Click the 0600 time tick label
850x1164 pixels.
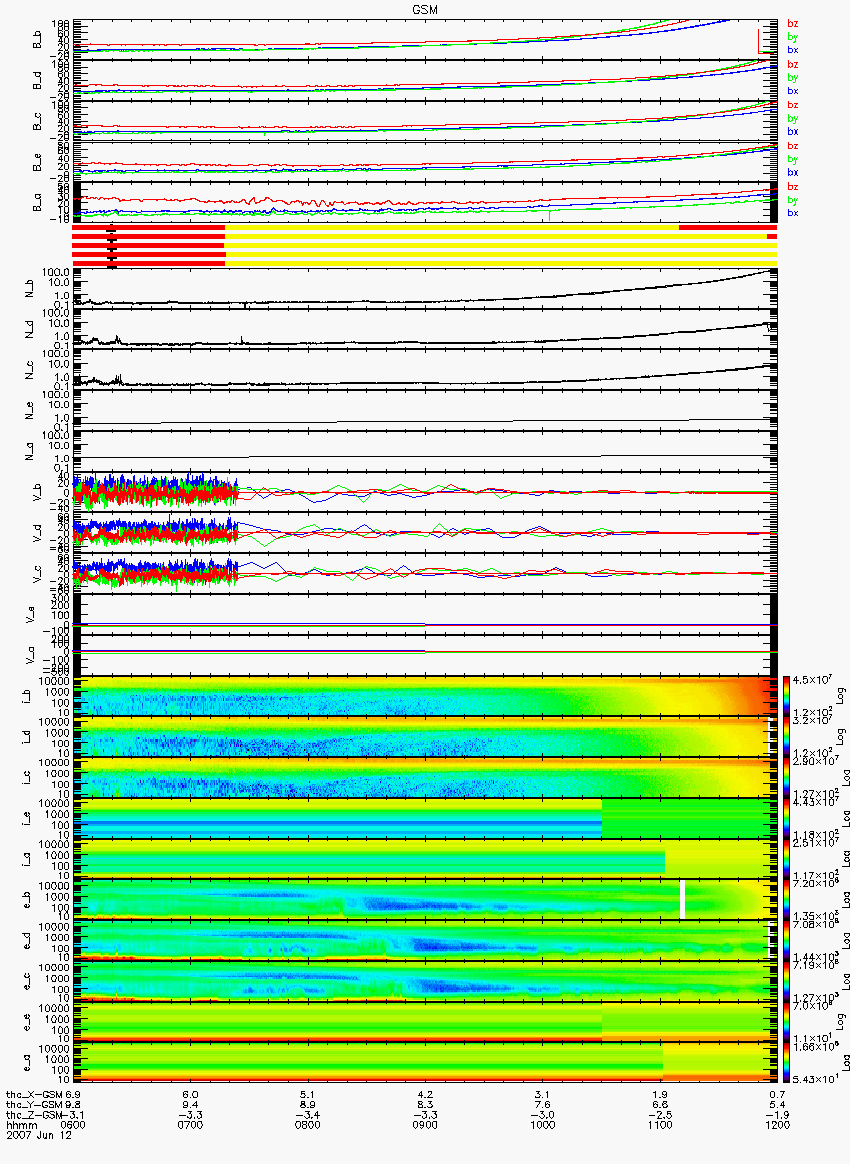[73, 1125]
